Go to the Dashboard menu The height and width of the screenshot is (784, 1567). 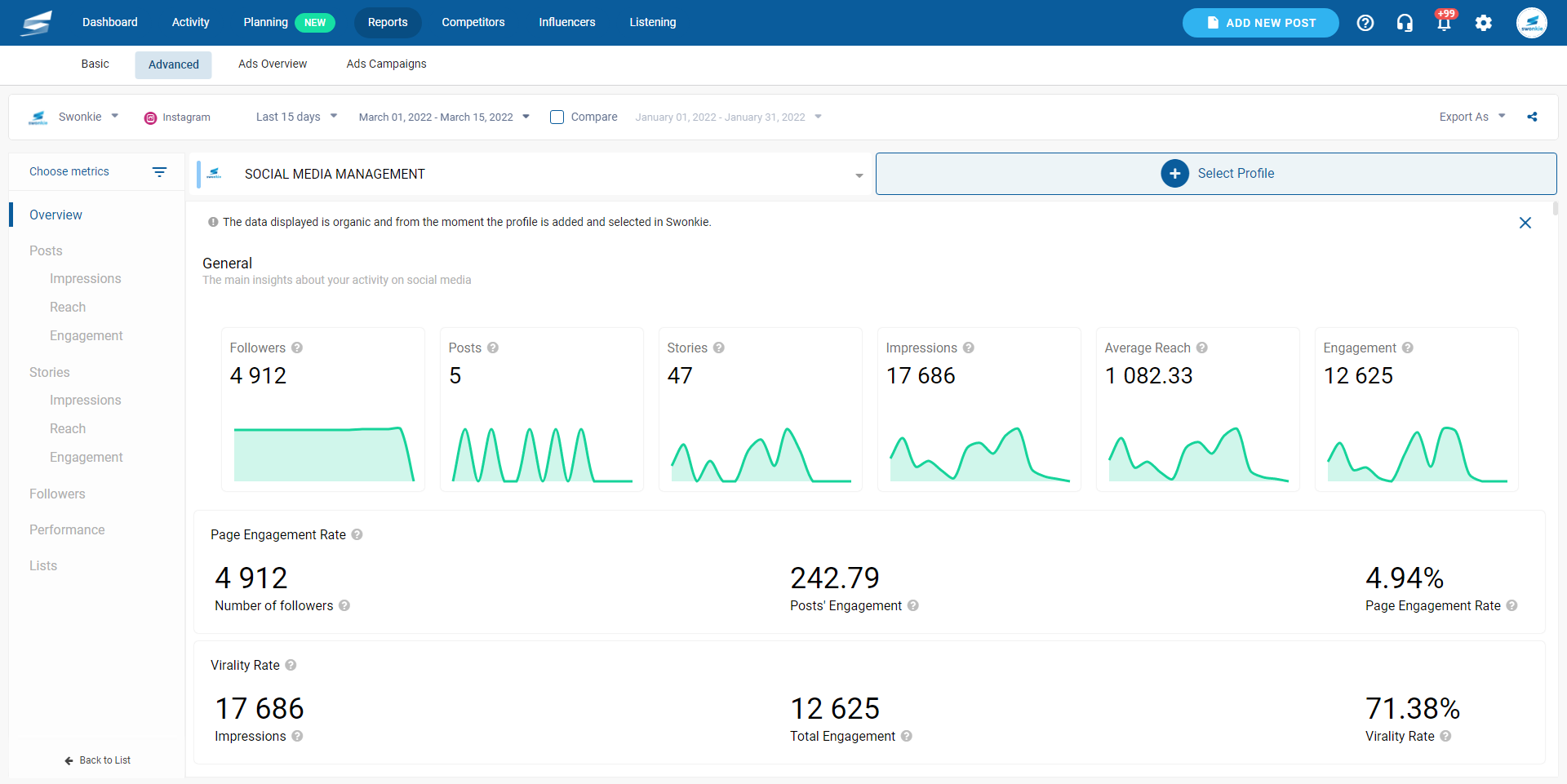click(x=110, y=22)
